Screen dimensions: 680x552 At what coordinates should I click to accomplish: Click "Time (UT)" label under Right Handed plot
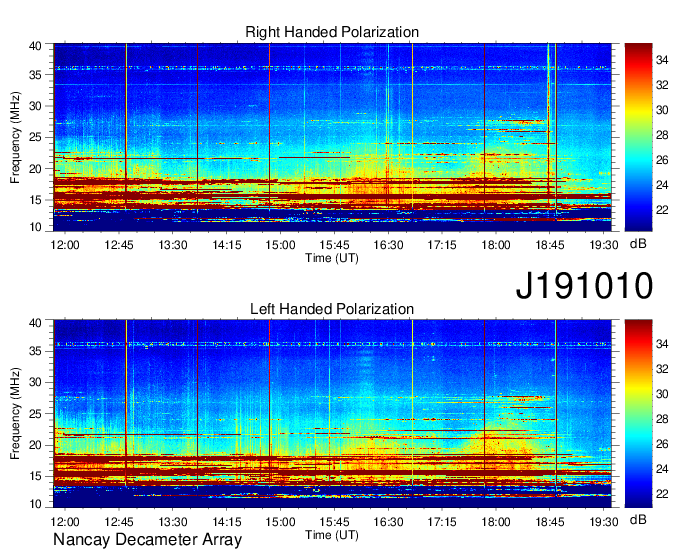coord(332,258)
